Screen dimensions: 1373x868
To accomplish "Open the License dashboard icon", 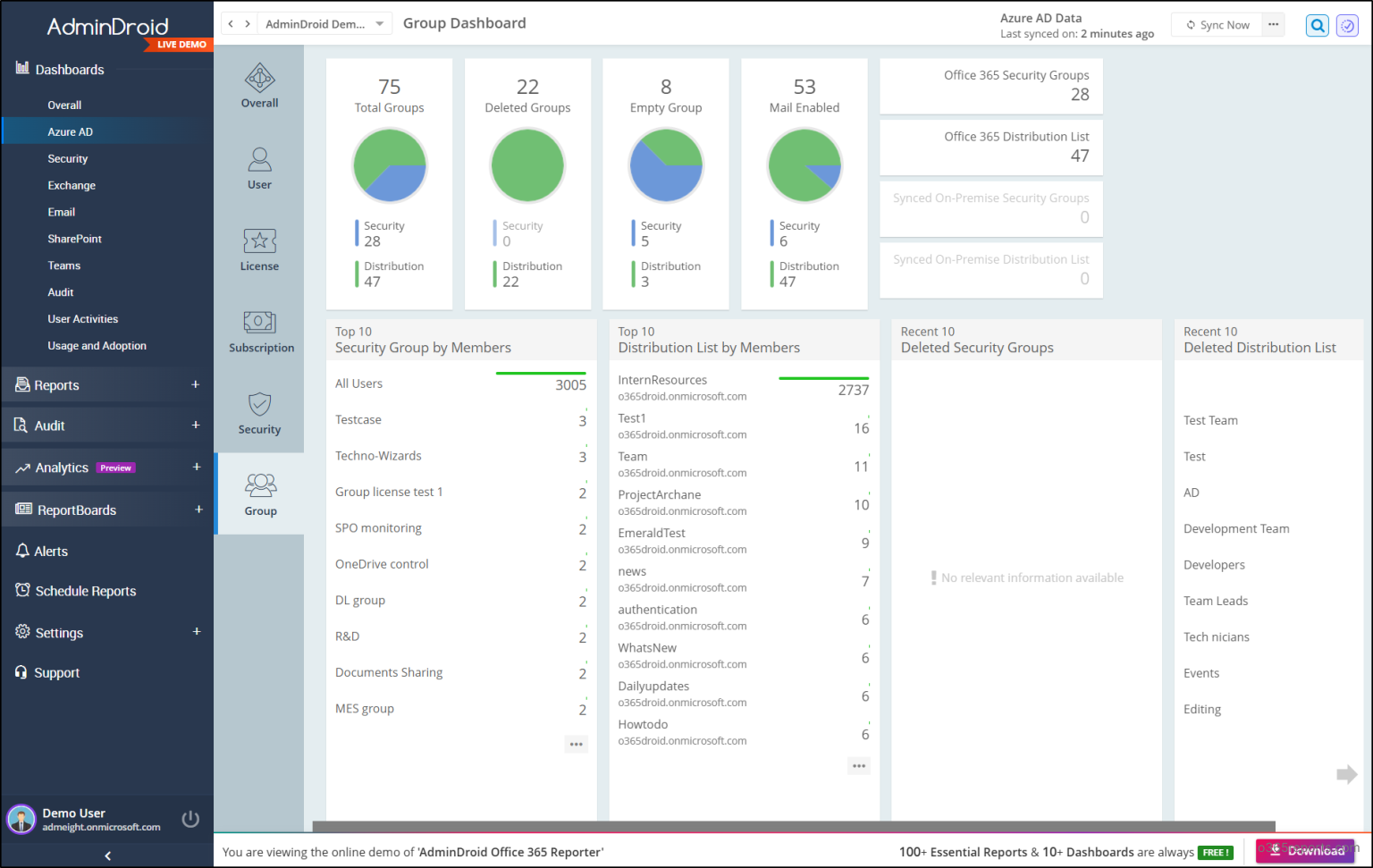I will (259, 249).
